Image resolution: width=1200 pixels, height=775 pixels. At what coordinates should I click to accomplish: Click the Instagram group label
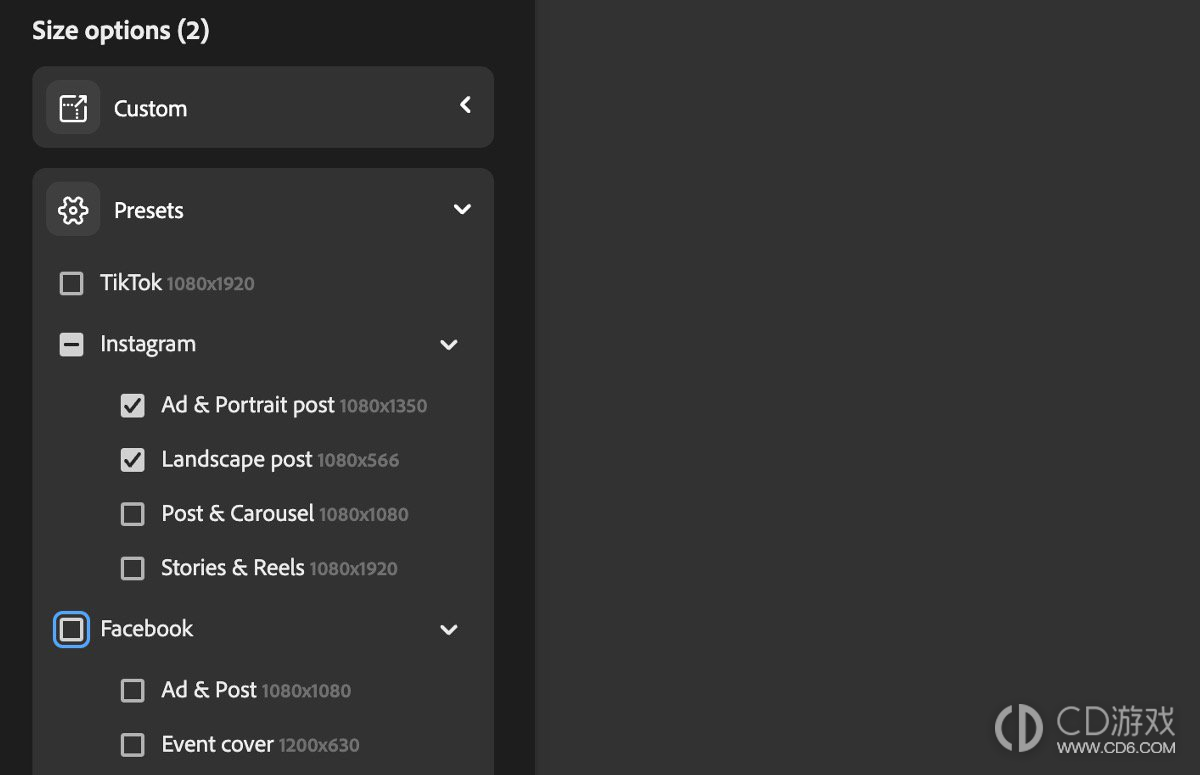point(148,344)
